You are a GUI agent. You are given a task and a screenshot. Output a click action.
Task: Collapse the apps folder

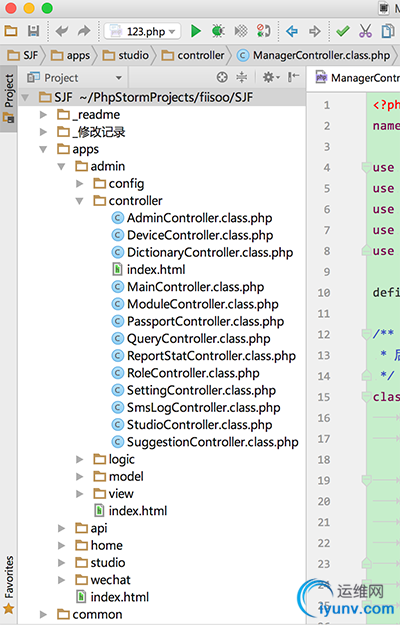[43, 149]
